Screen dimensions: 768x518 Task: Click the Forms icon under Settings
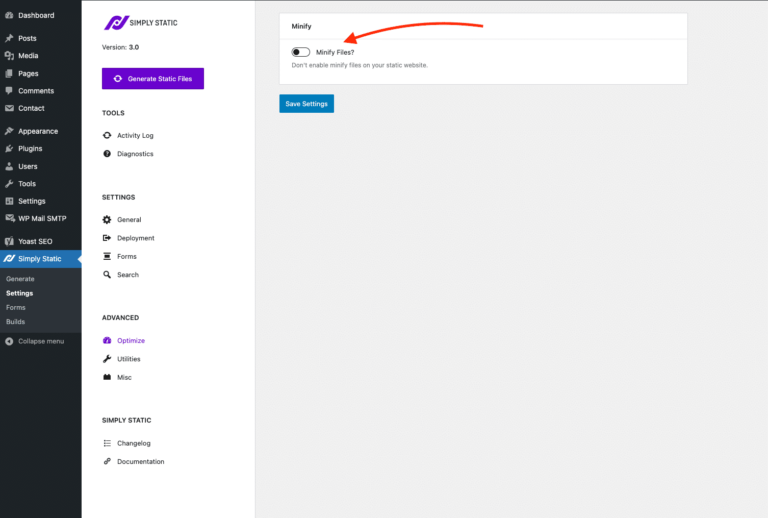[x=107, y=256]
